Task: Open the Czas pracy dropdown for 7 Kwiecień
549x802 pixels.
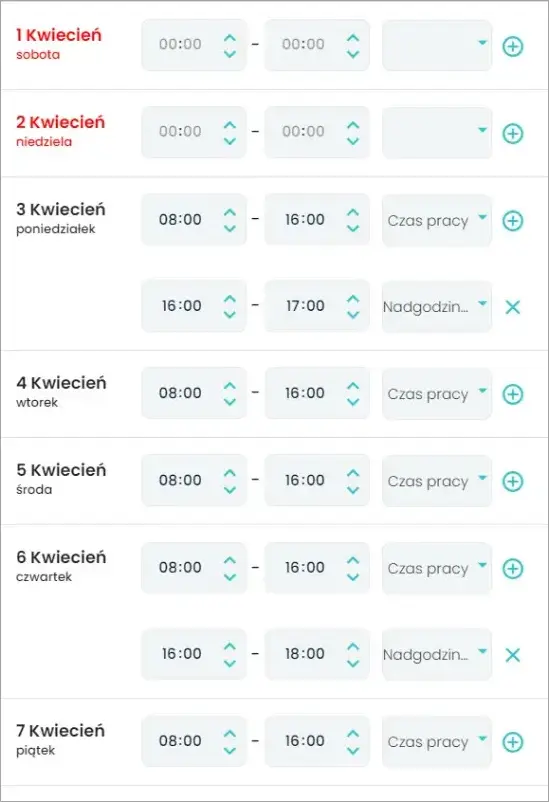Action: 437,741
